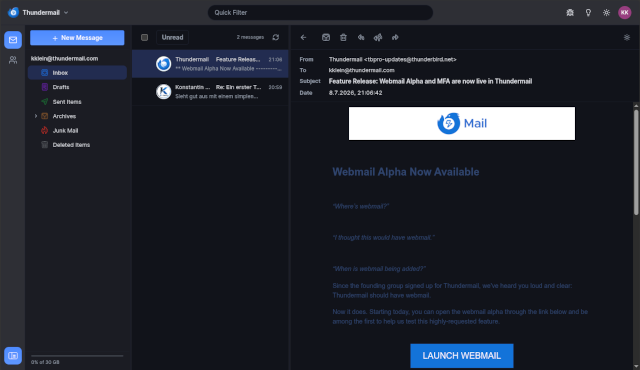Click the Thundermail sender avatar in list
The width and height of the screenshot is (640, 370).
(x=164, y=64)
